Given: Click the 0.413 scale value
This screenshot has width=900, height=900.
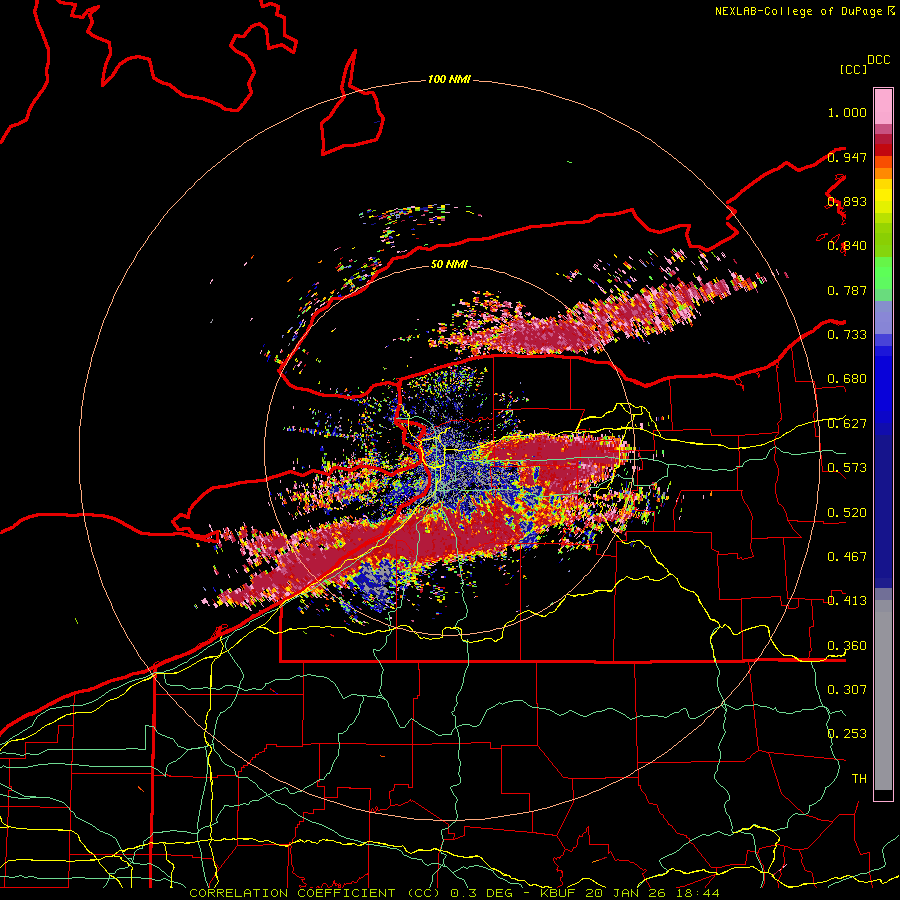Looking at the screenshot, I should pyautogui.click(x=847, y=601).
